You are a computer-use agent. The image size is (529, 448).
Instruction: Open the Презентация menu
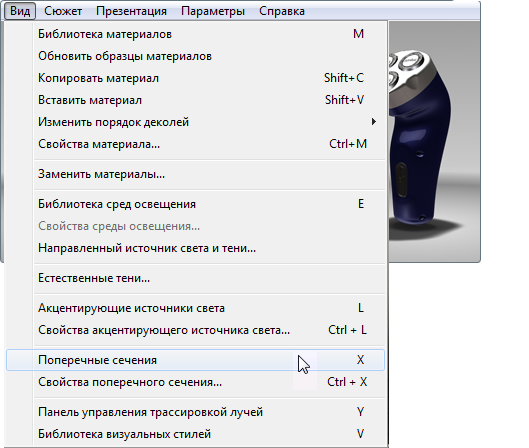pos(131,11)
